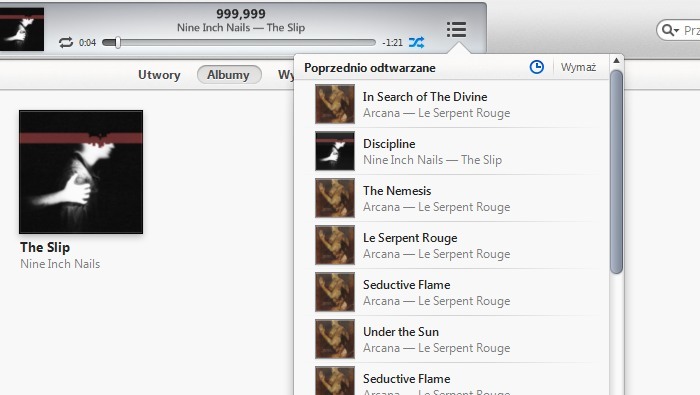This screenshot has width=700, height=395.
Task: Select In Search of The Divine track
Action: (456, 104)
